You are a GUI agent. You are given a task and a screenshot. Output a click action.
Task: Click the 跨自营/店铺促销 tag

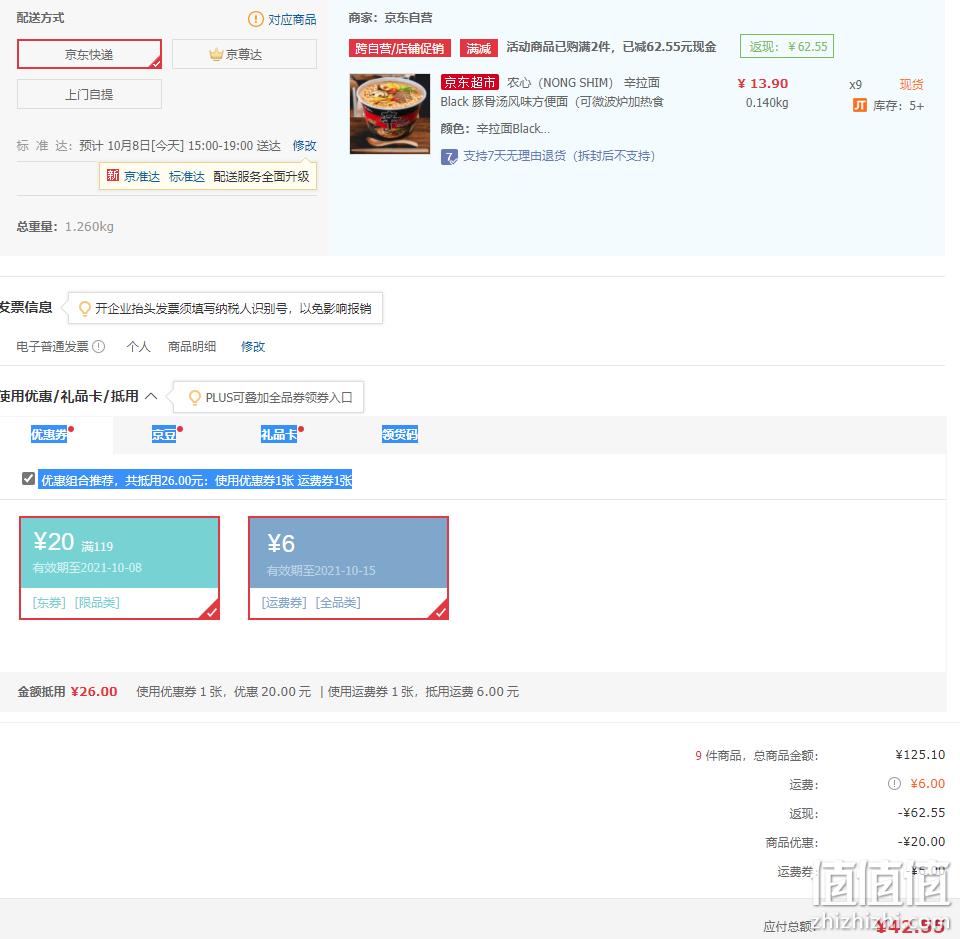(x=400, y=48)
